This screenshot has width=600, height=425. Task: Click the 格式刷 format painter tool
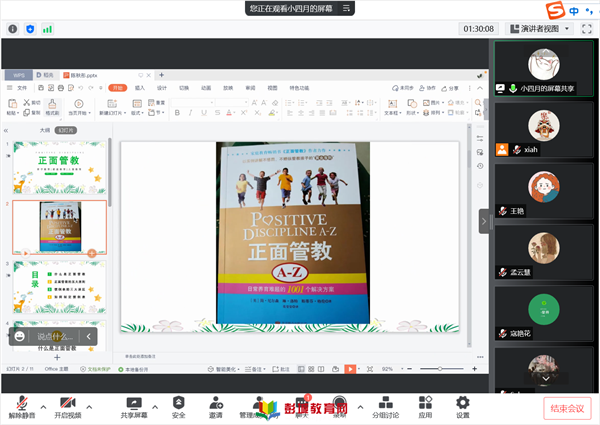52,107
